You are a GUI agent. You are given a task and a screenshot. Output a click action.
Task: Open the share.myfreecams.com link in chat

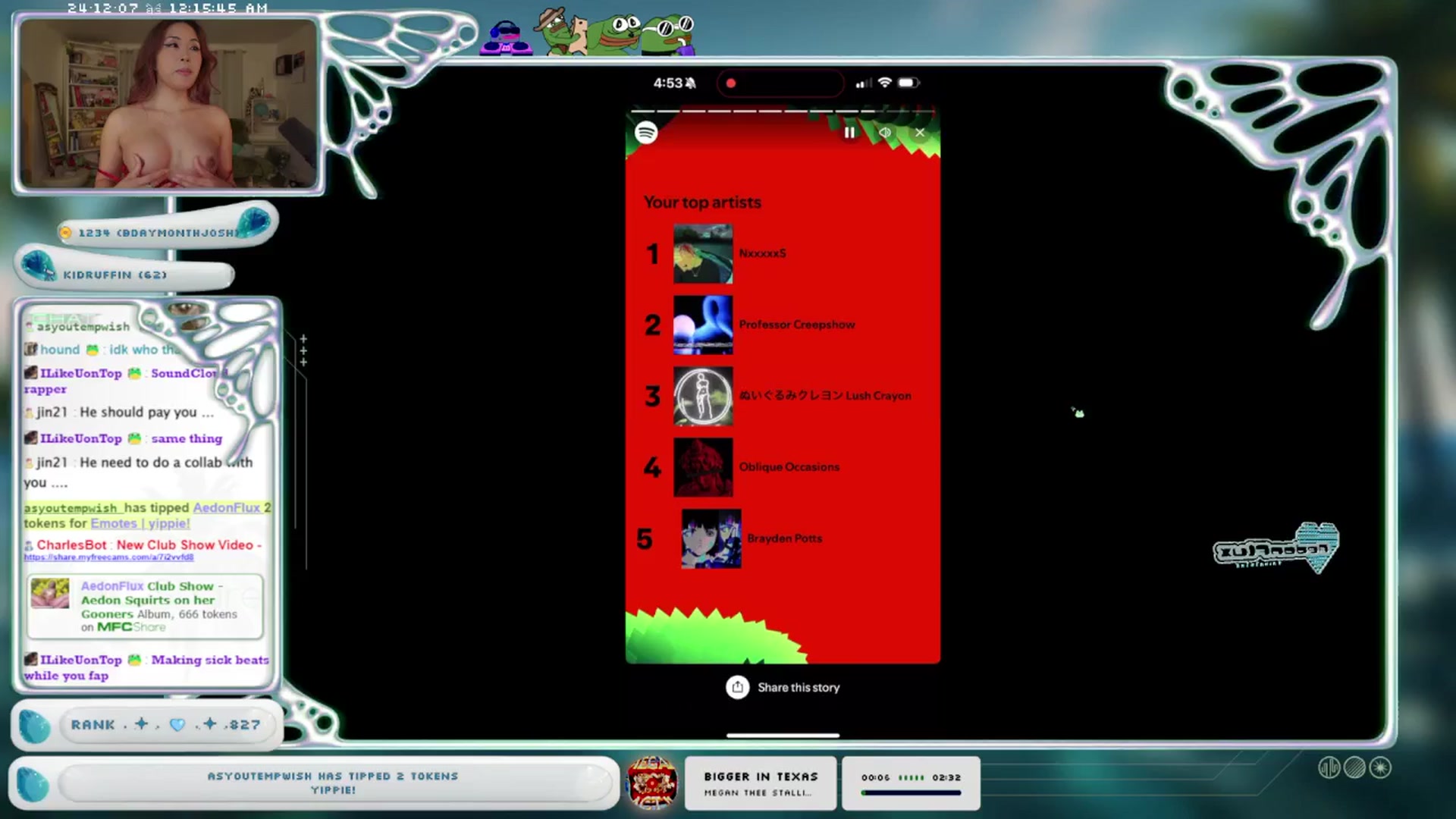pos(108,557)
